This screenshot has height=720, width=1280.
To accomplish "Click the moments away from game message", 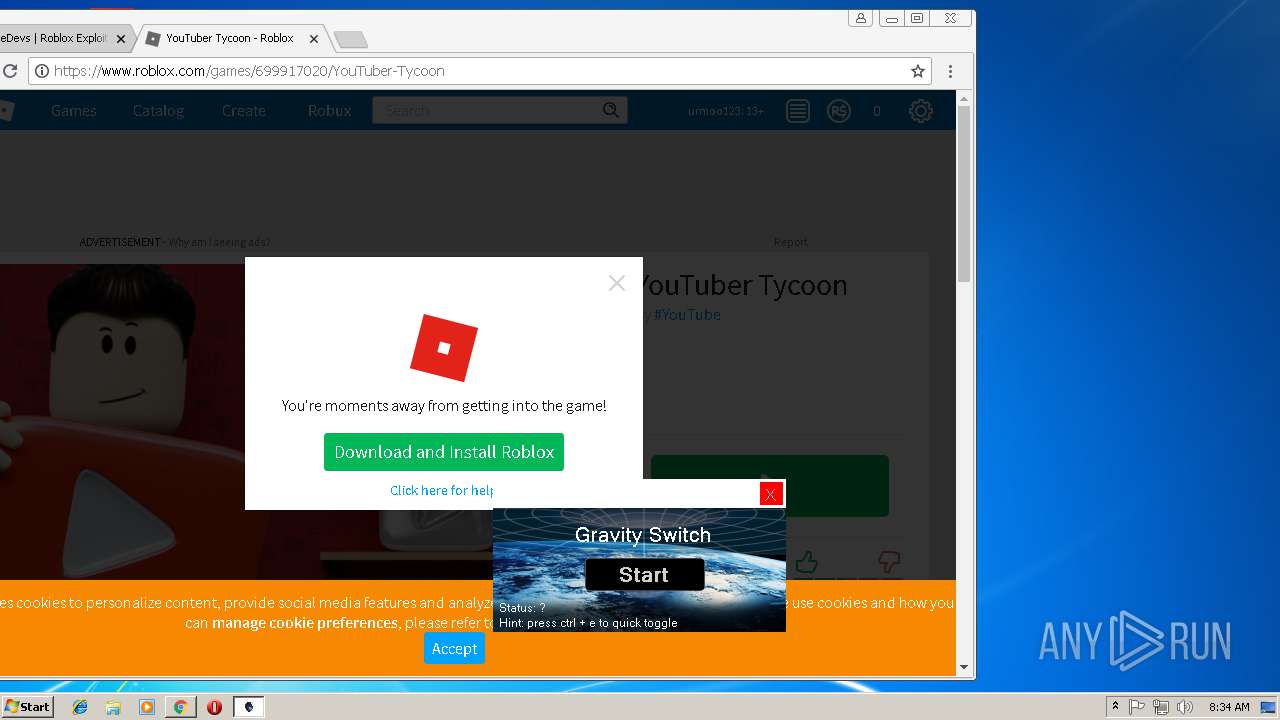I will click(444, 406).
